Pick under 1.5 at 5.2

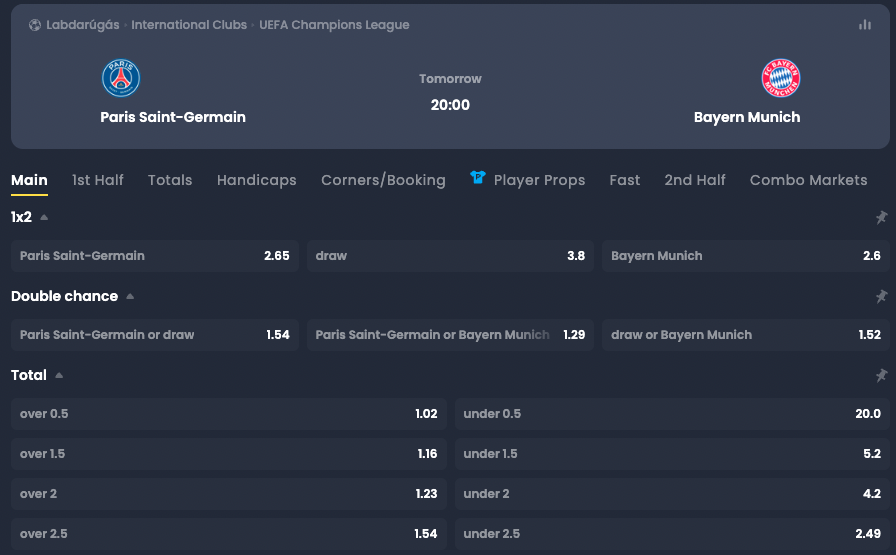672,453
